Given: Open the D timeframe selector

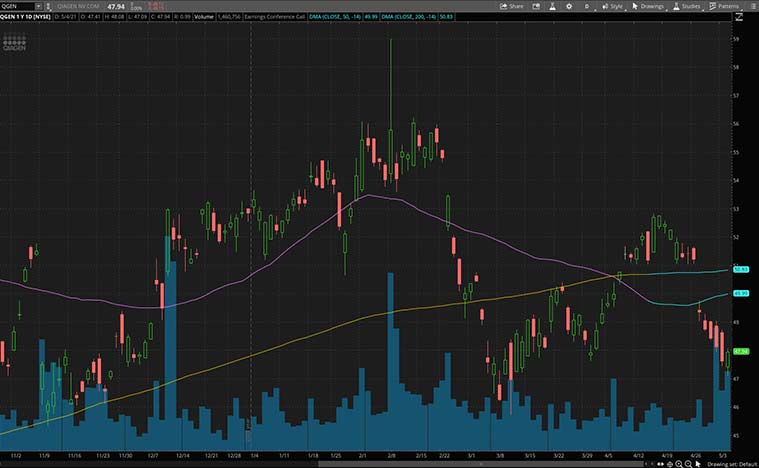Looking at the screenshot, I should [x=587, y=6].
